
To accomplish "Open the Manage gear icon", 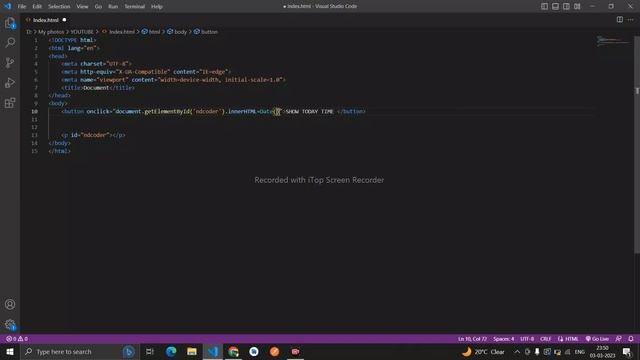I will [x=10, y=324].
